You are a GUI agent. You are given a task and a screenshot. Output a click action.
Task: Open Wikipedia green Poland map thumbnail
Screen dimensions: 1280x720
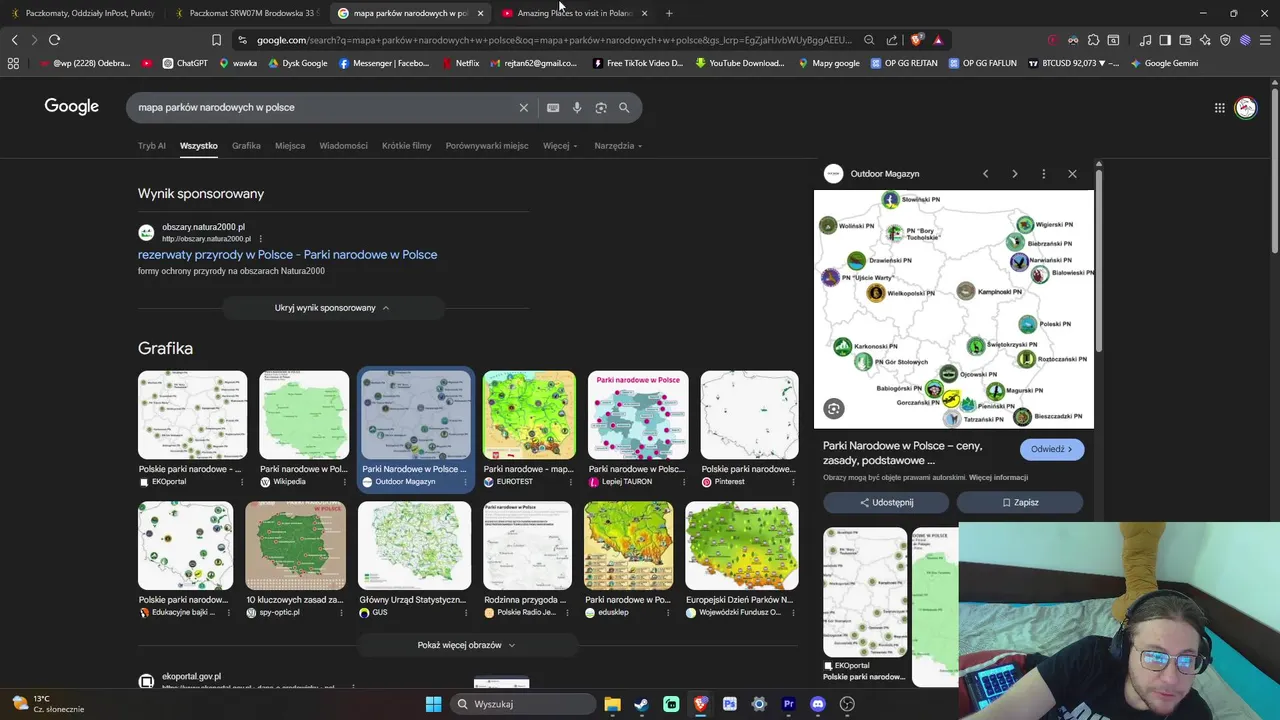[304, 415]
